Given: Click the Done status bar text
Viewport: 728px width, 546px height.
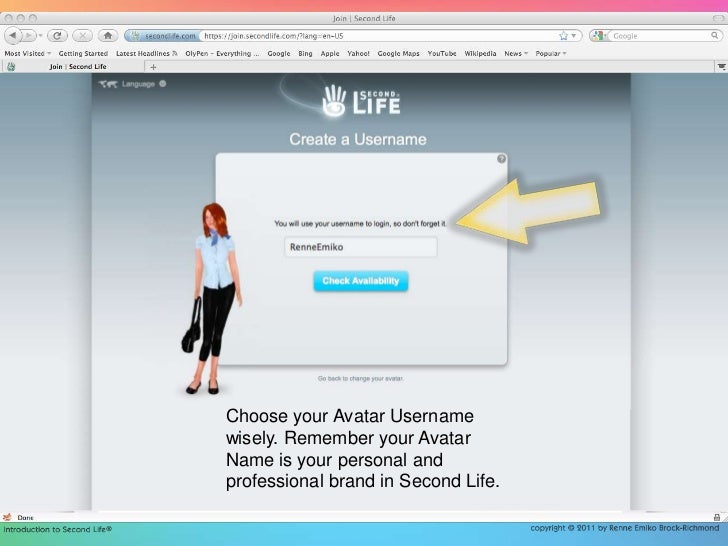Looking at the screenshot, I should [x=26, y=517].
